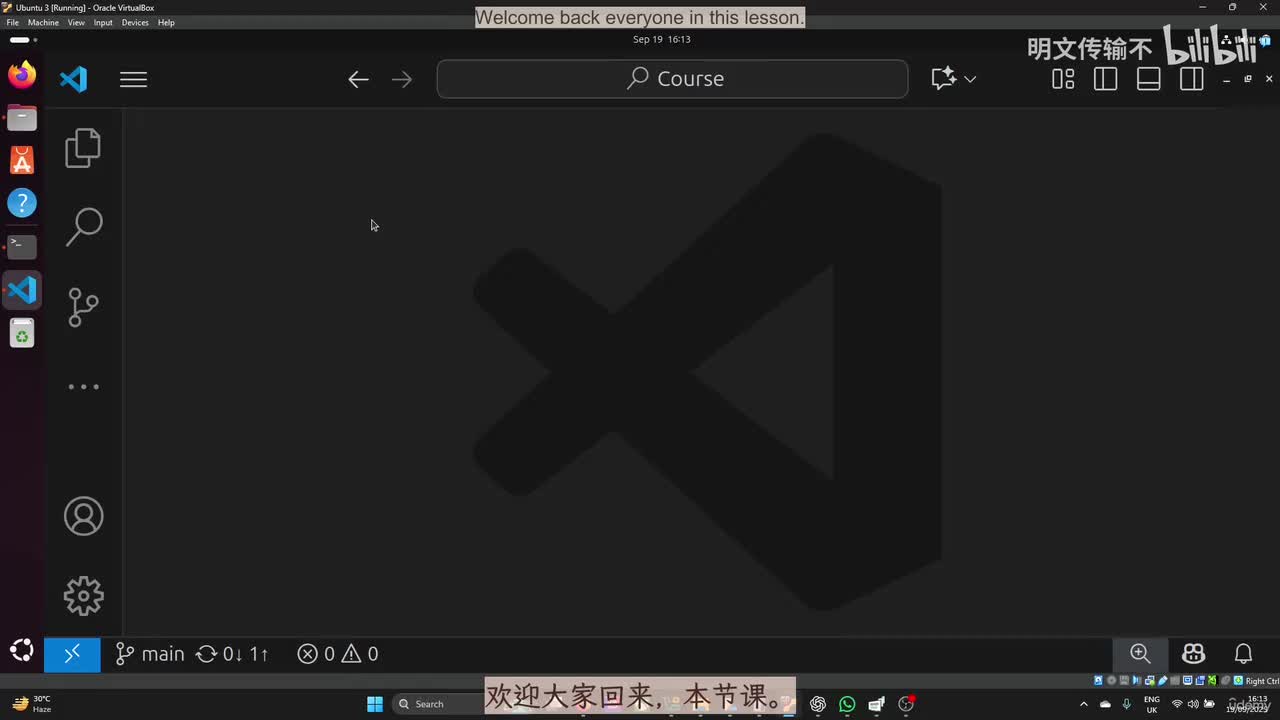Show Applications via the Ubuntu logo button
The image size is (1280, 720).
(22, 651)
